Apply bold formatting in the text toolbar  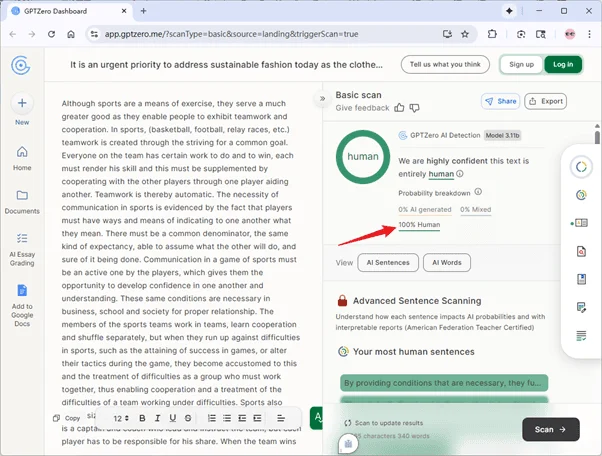142,418
